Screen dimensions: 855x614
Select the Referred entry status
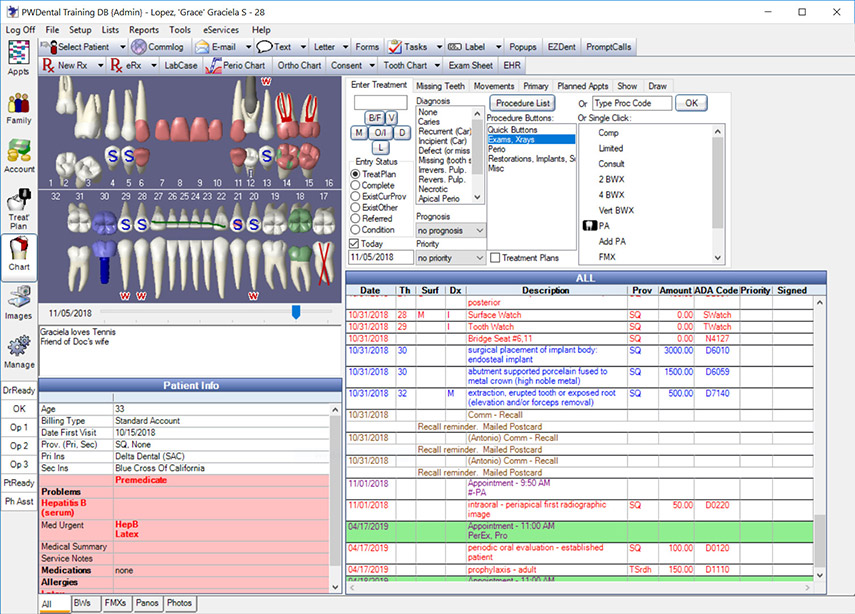pyautogui.click(x=356, y=219)
